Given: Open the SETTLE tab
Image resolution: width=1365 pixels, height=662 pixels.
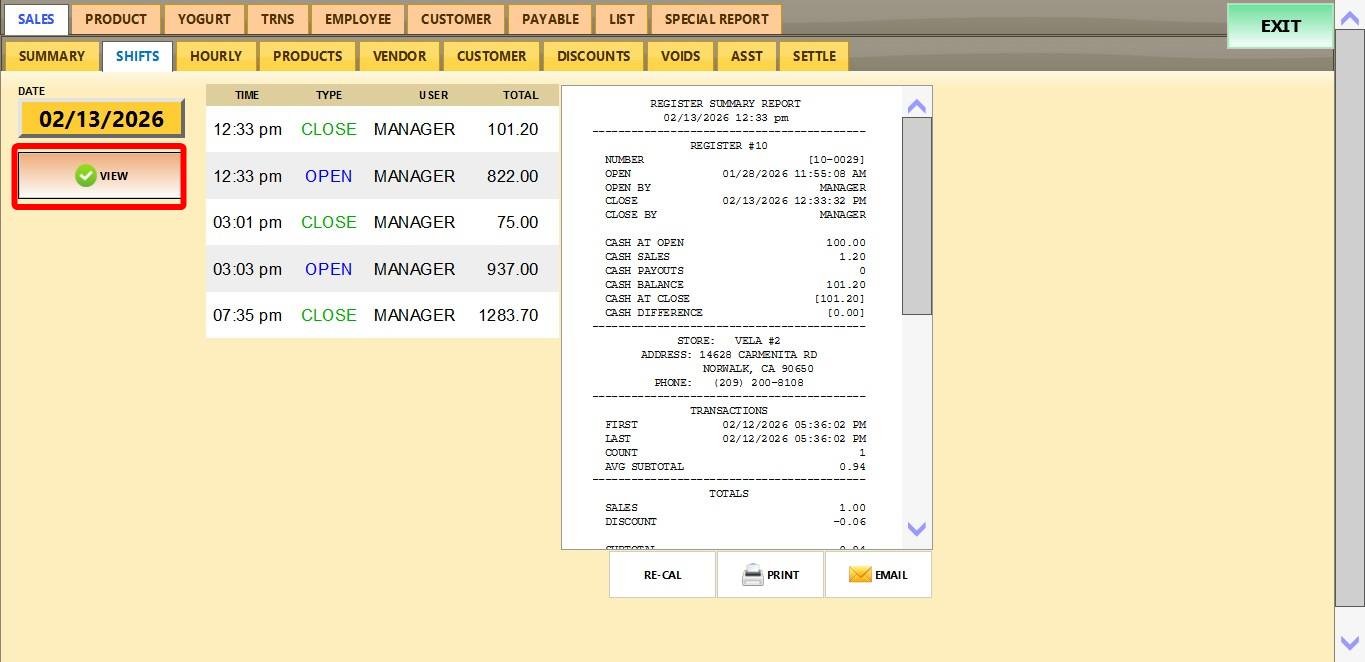Looking at the screenshot, I should click(814, 56).
